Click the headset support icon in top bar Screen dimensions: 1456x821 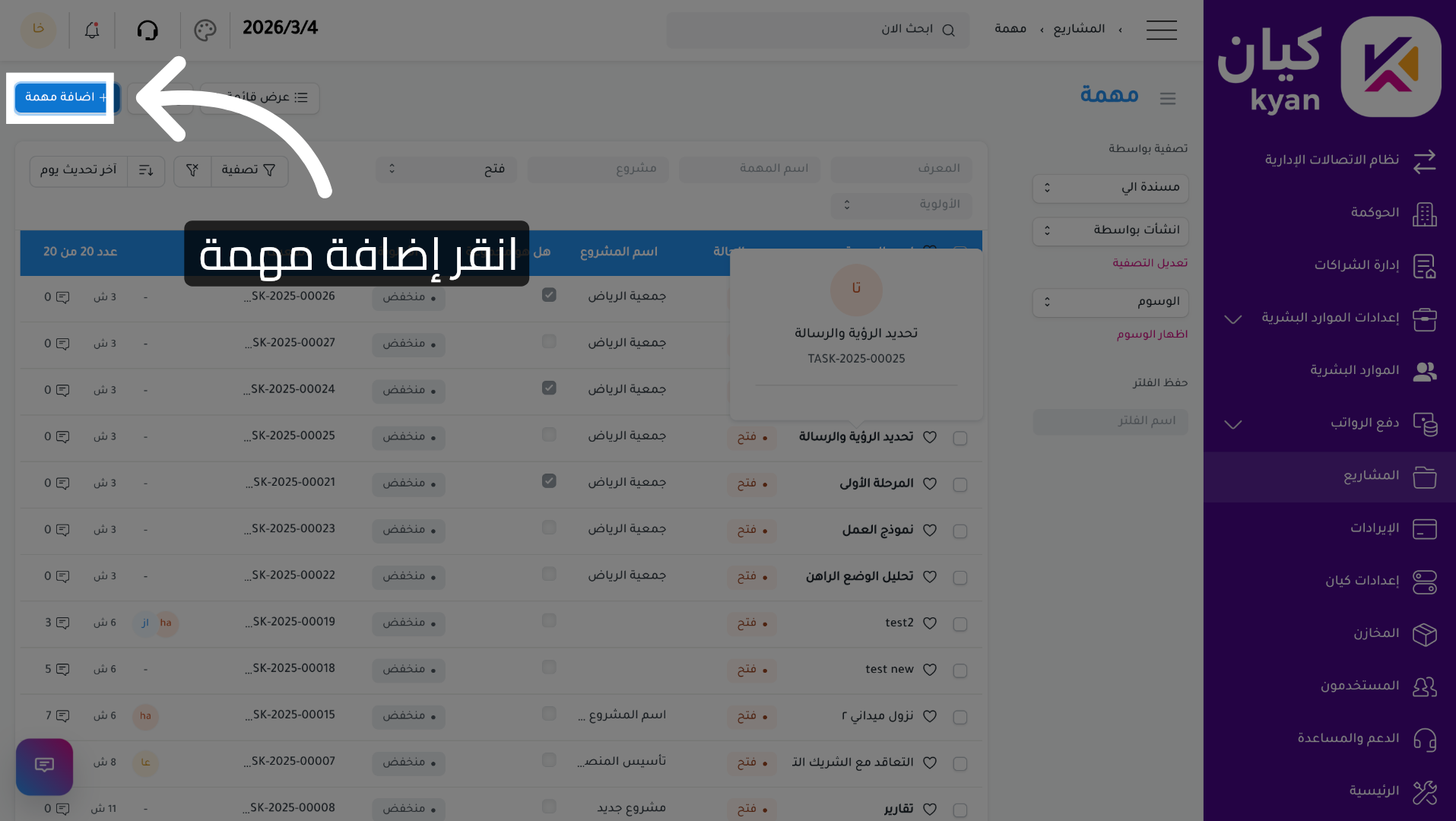click(148, 30)
